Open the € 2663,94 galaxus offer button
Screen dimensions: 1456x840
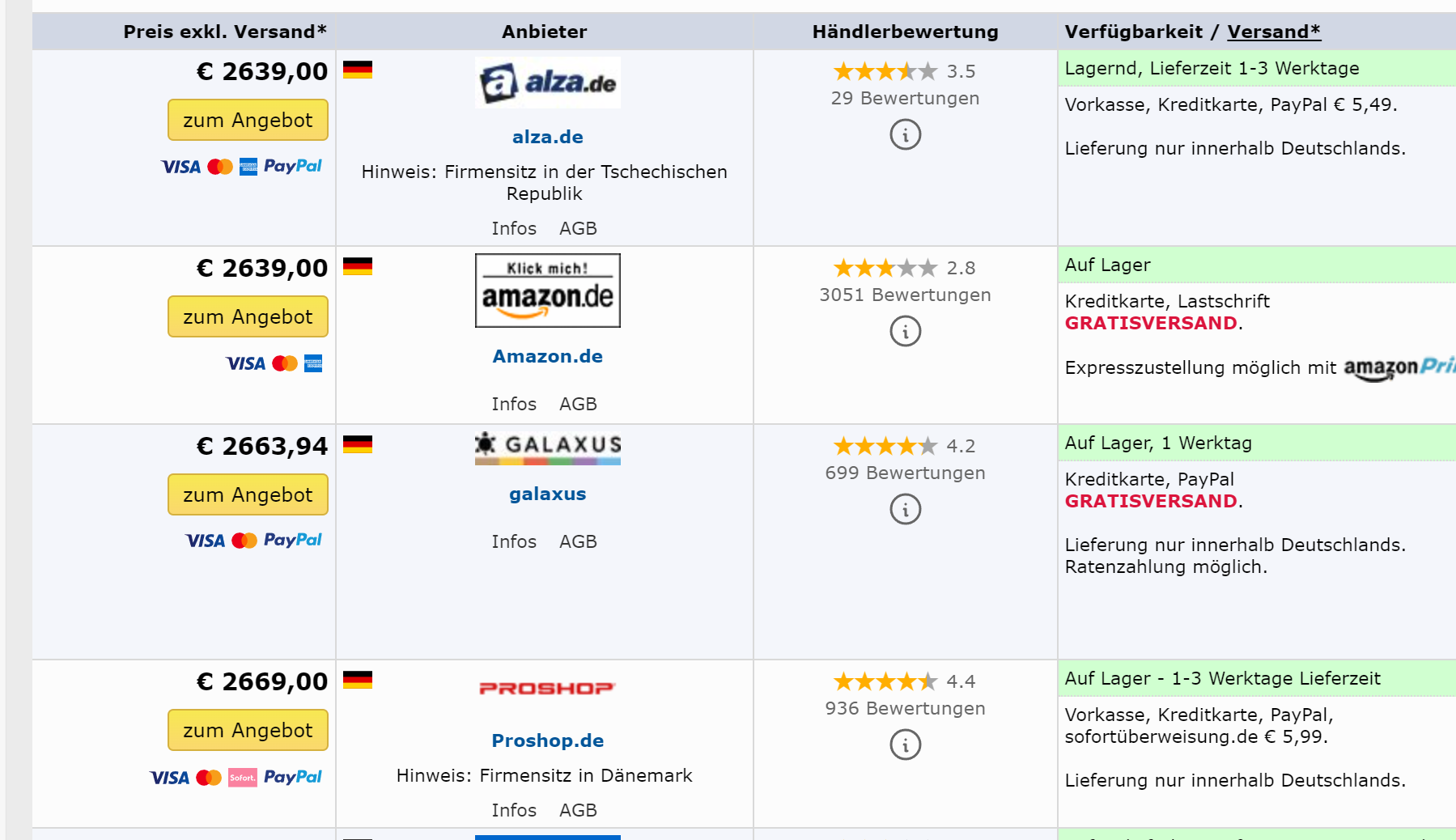click(248, 494)
